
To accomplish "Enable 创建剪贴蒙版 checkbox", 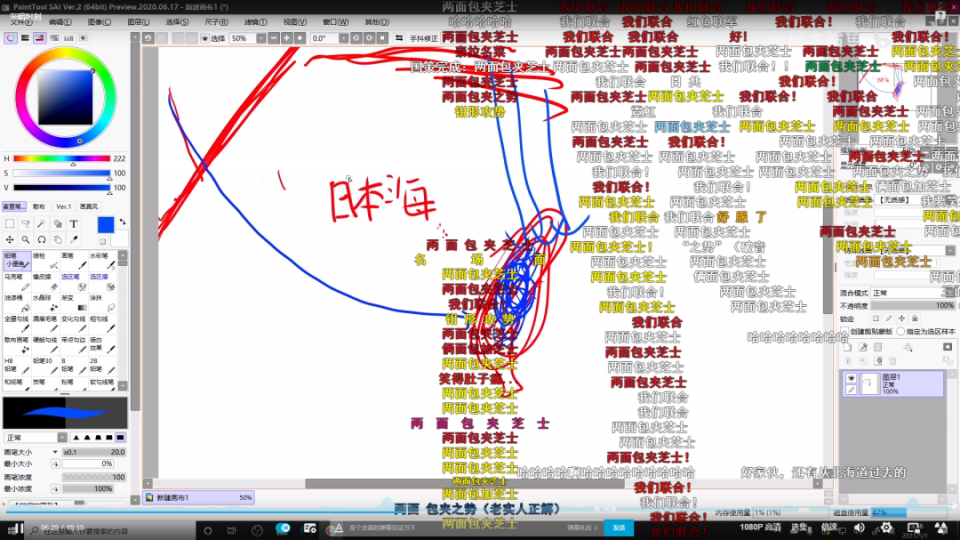I will pyautogui.click(x=846, y=331).
